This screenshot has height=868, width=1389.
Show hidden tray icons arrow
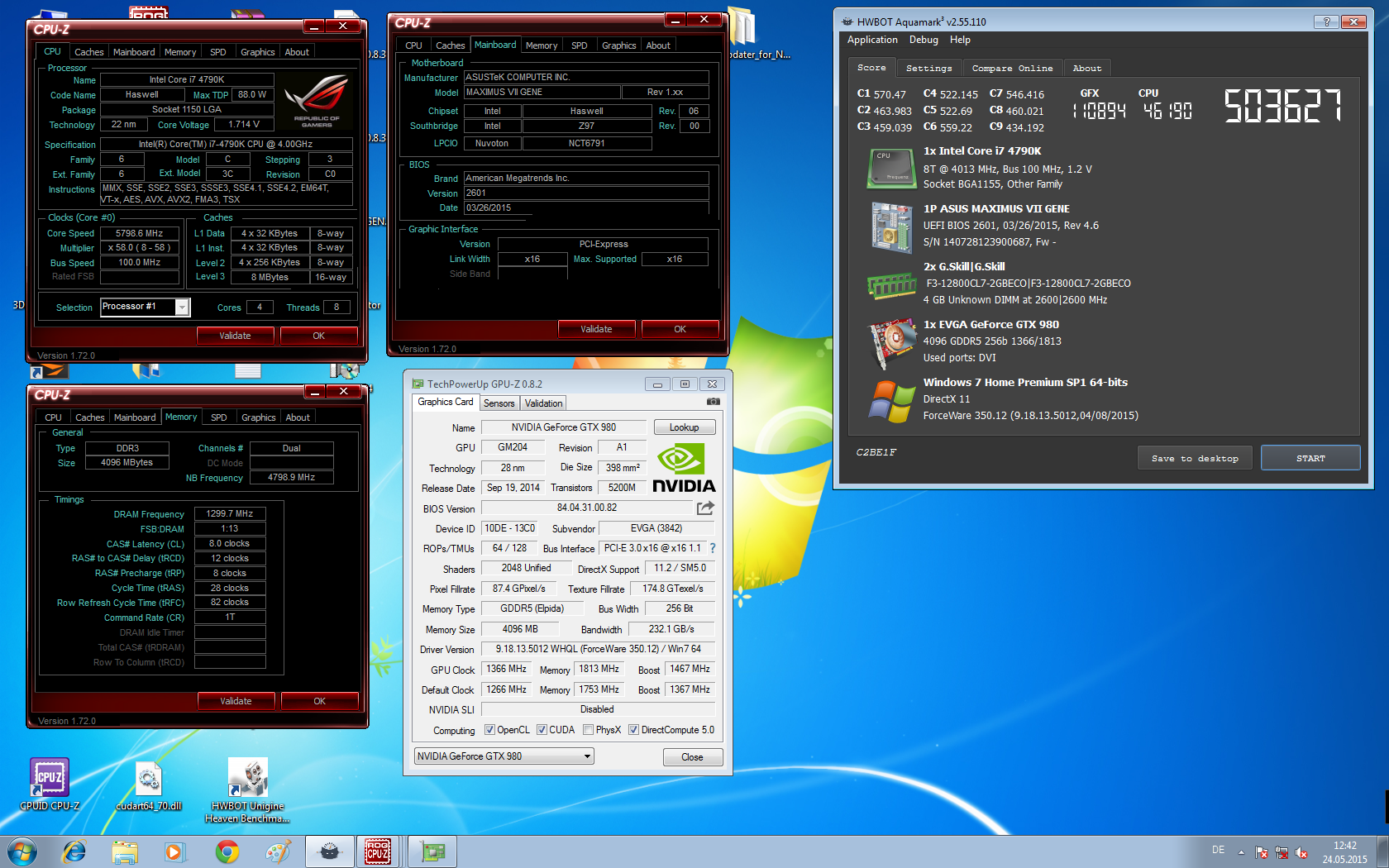[1241, 852]
